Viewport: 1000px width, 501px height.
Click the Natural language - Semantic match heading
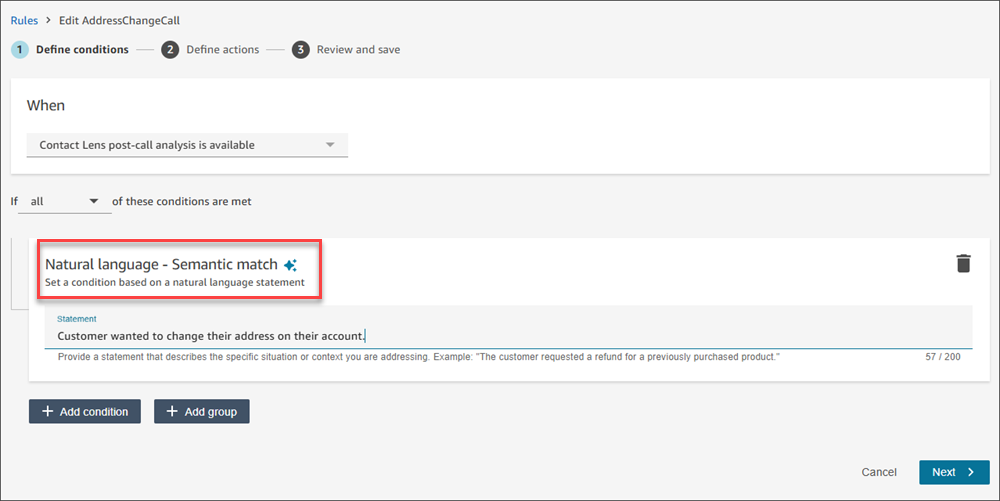click(x=161, y=265)
